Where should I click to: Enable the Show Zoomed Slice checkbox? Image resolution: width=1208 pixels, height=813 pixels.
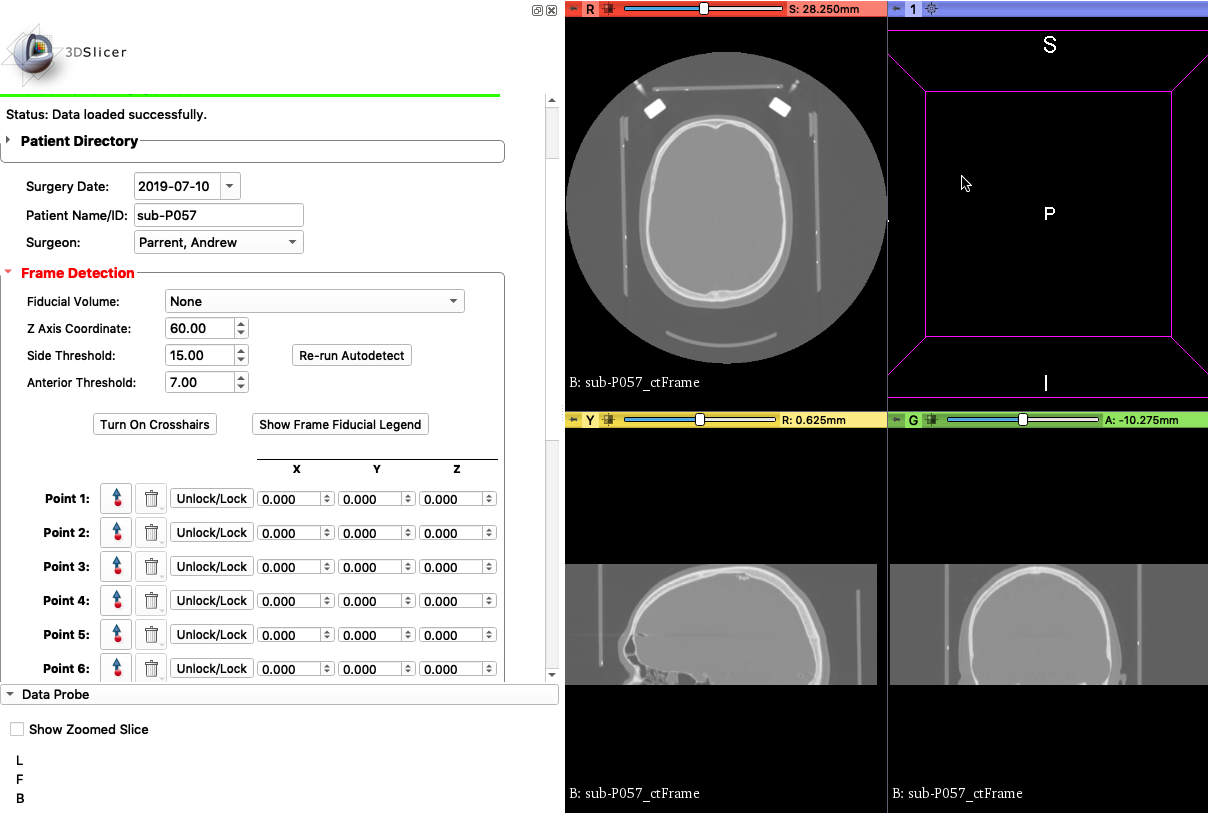point(17,729)
